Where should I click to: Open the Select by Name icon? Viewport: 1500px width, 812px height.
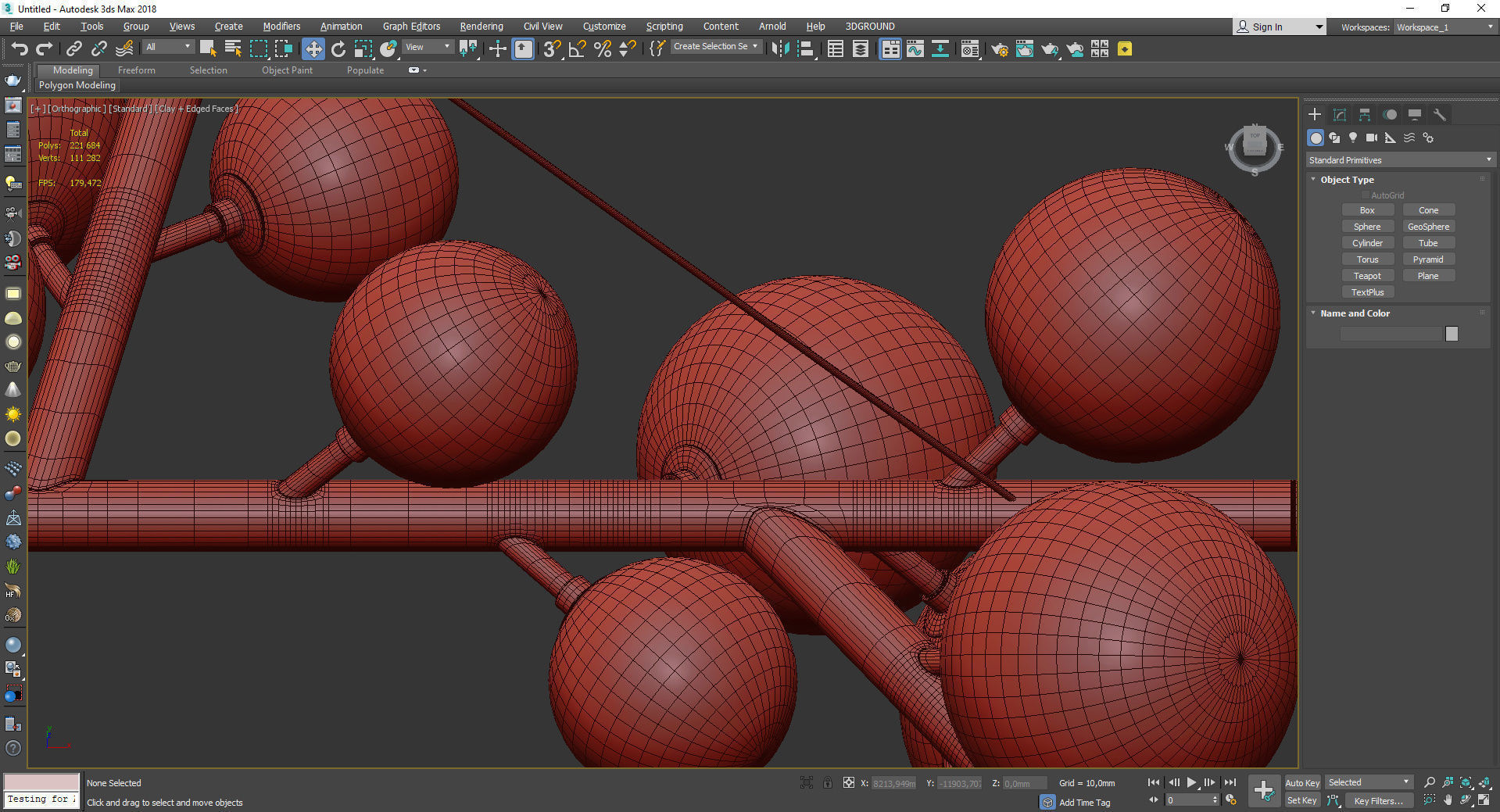[233, 49]
